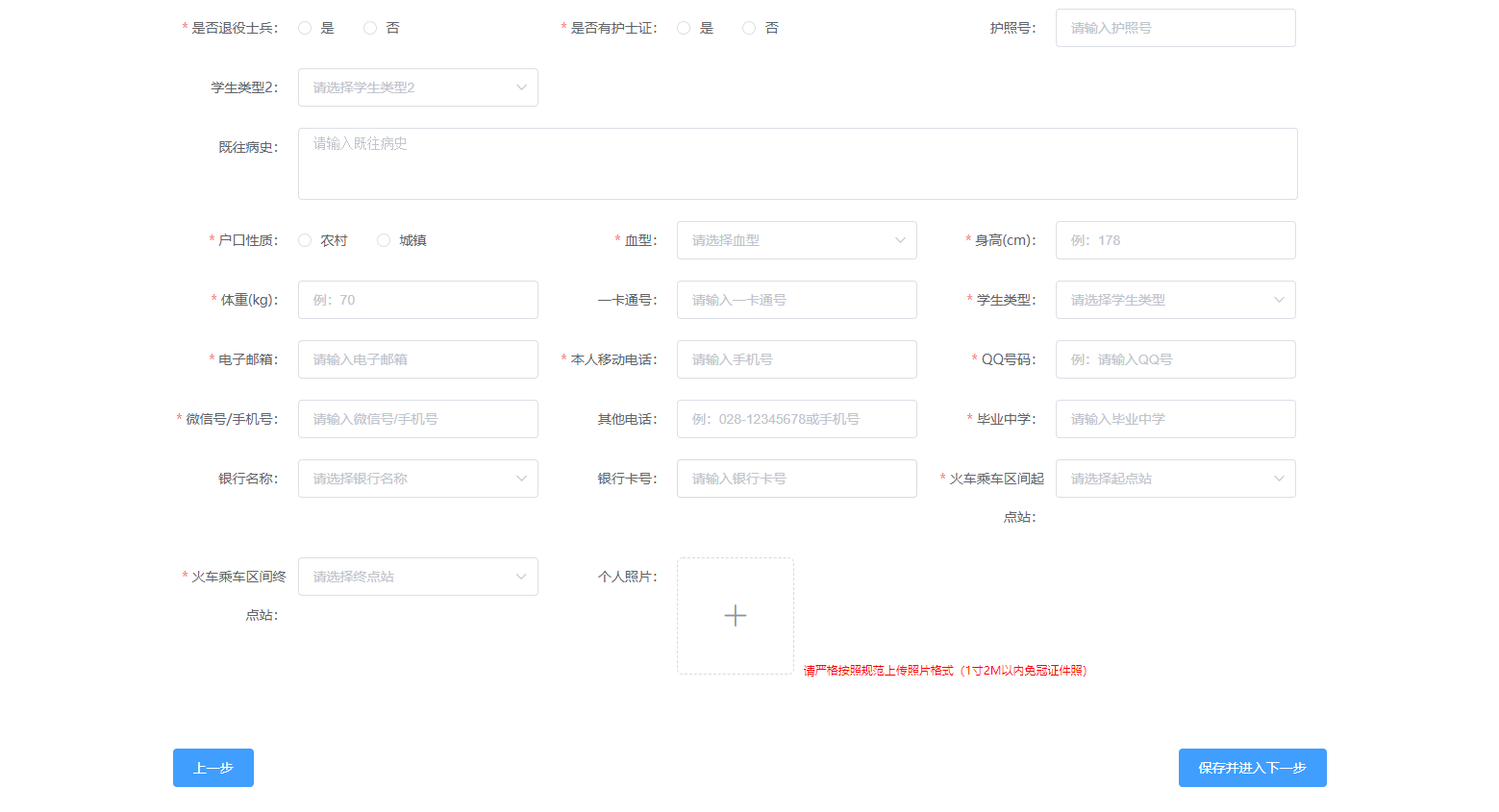Screen dimensions: 1499x812
Task: Select 城镇 as 户口性质
Action: [x=384, y=240]
